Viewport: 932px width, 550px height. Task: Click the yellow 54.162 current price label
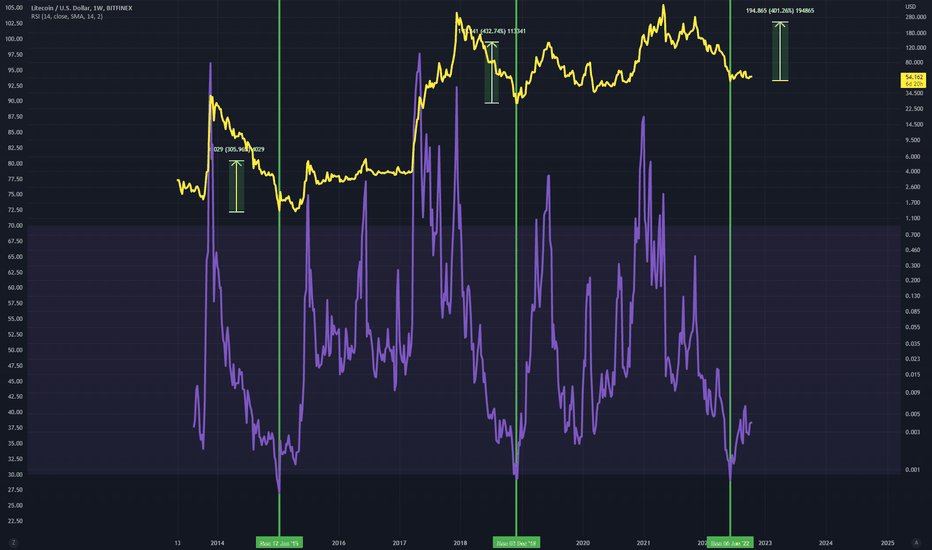pos(913,80)
